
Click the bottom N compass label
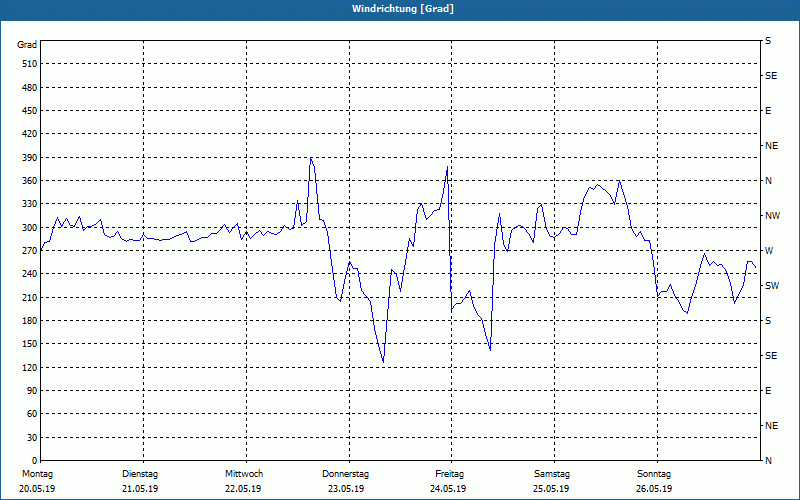point(768,461)
